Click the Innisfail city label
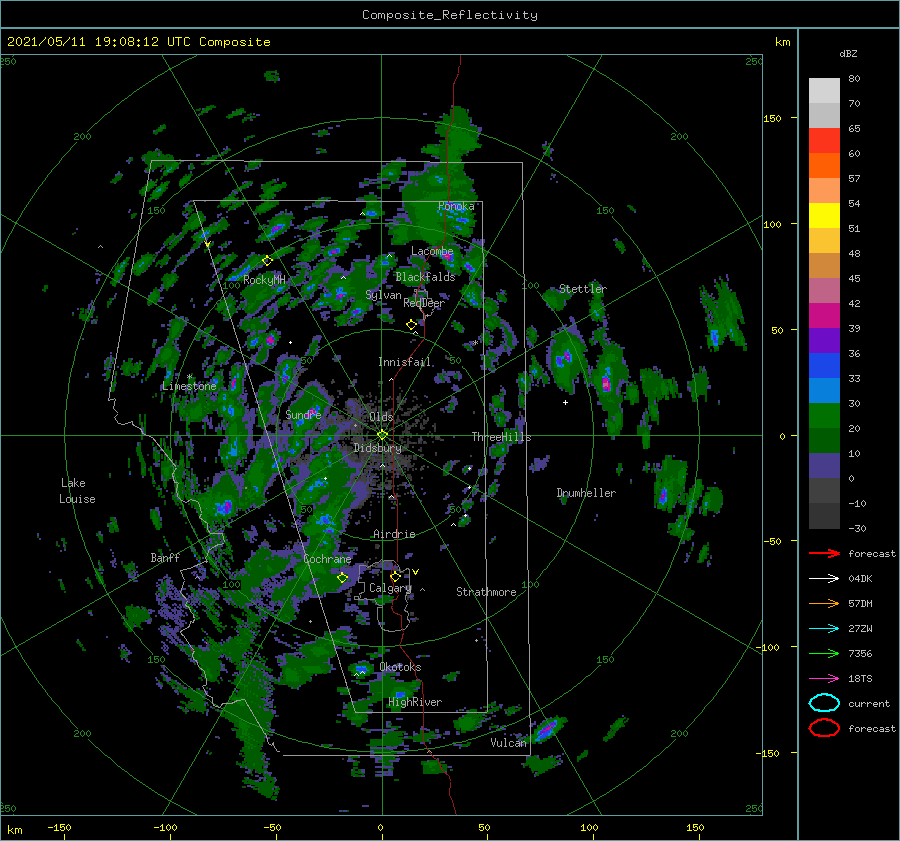Image resolution: width=900 pixels, height=841 pixels. tap(404, 362)
